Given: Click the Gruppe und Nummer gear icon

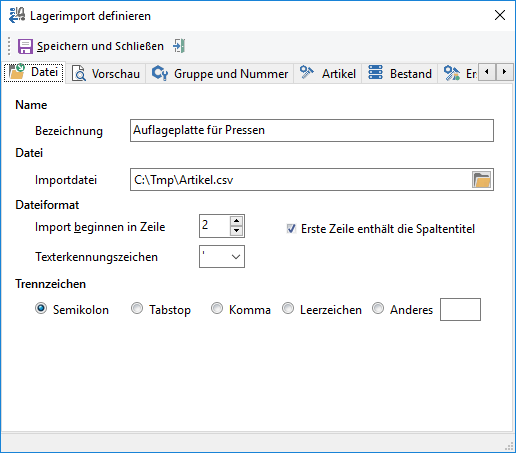Looking at the screenshot, I should click(160, 73).
